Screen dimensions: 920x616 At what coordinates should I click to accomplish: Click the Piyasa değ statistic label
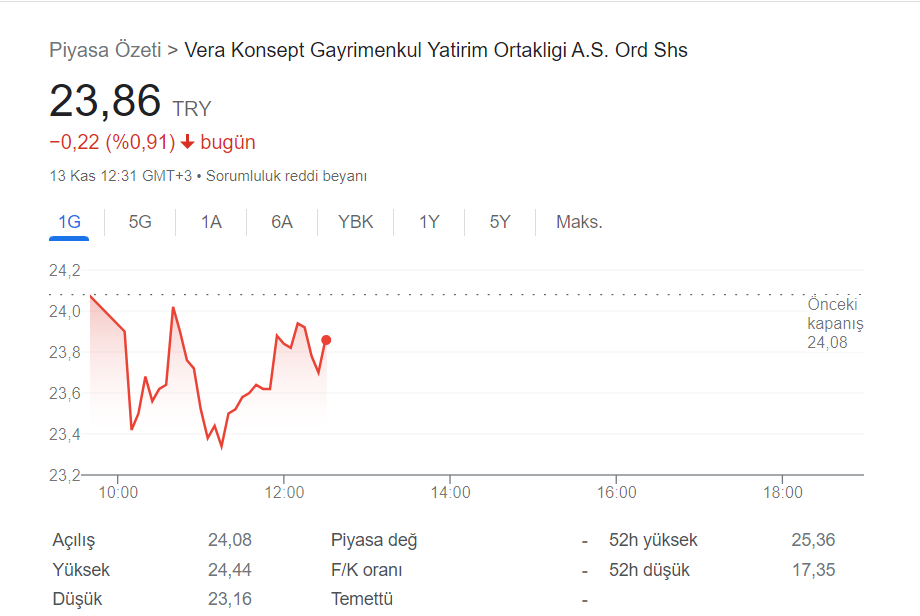tap(374, 540)
